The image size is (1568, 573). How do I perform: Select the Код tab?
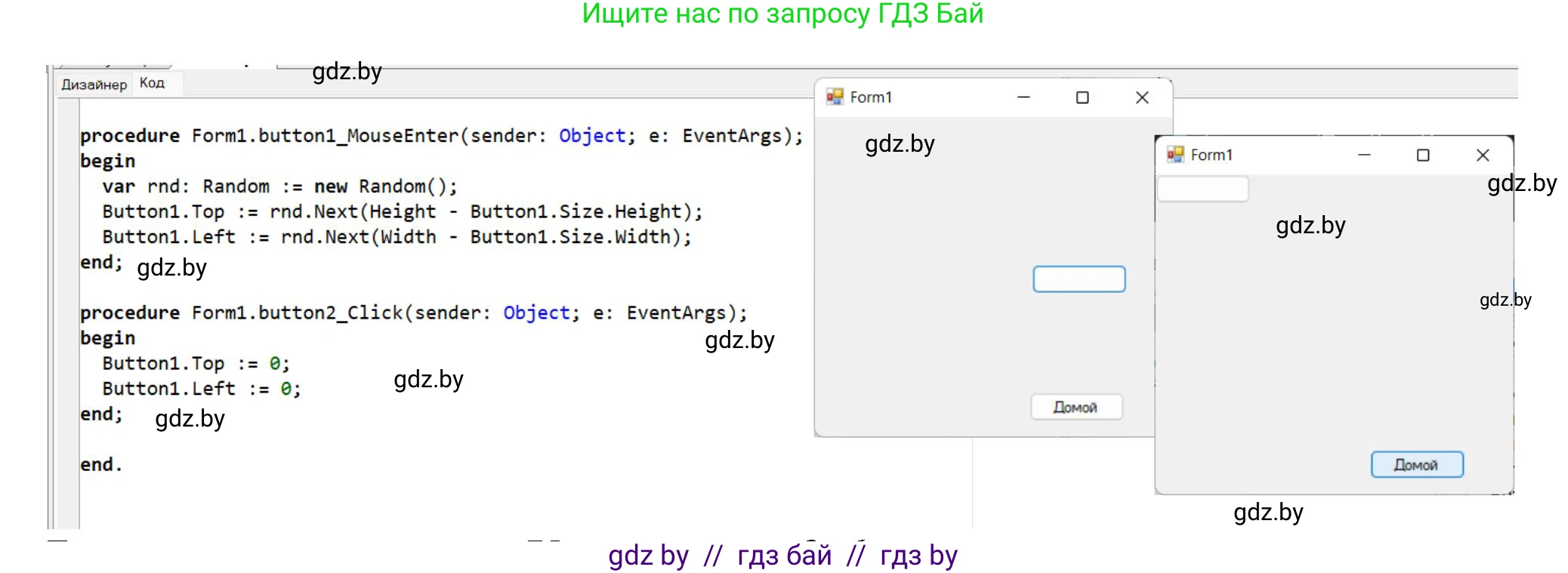[152, 83]
